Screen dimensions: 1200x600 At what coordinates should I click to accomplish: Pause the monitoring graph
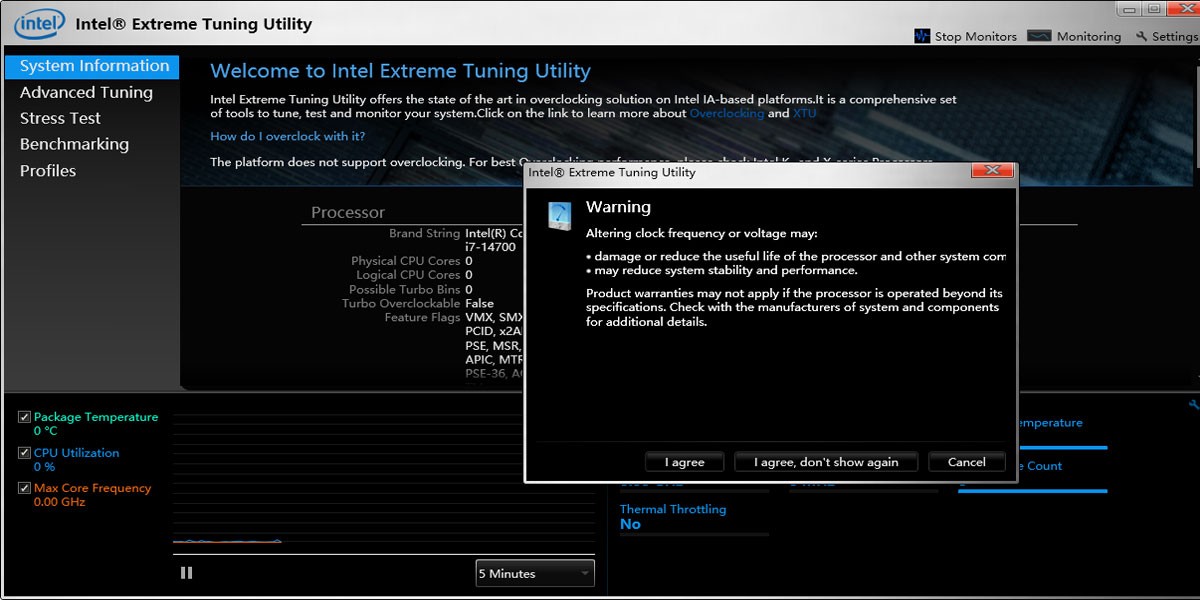[x=186, y=573]
